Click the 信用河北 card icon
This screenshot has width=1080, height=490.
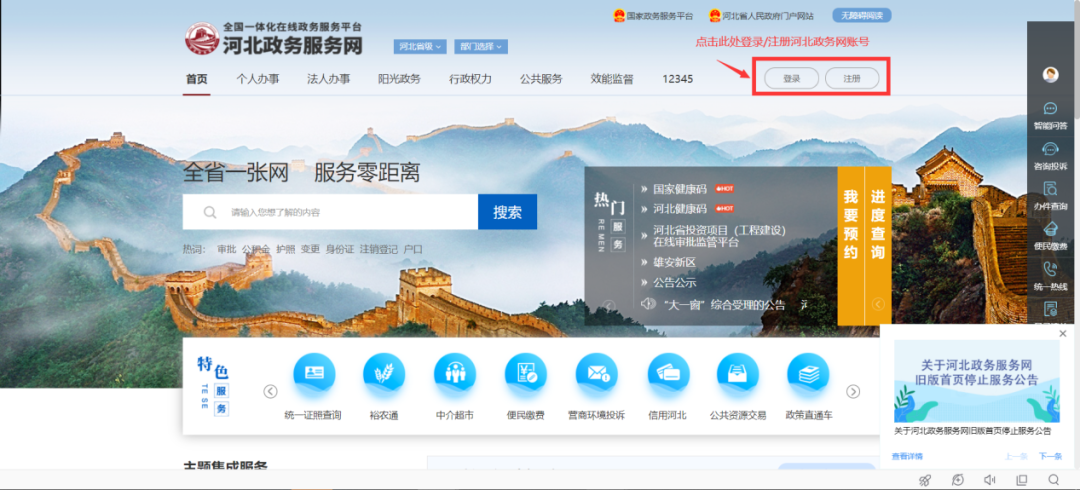point(667,375)
